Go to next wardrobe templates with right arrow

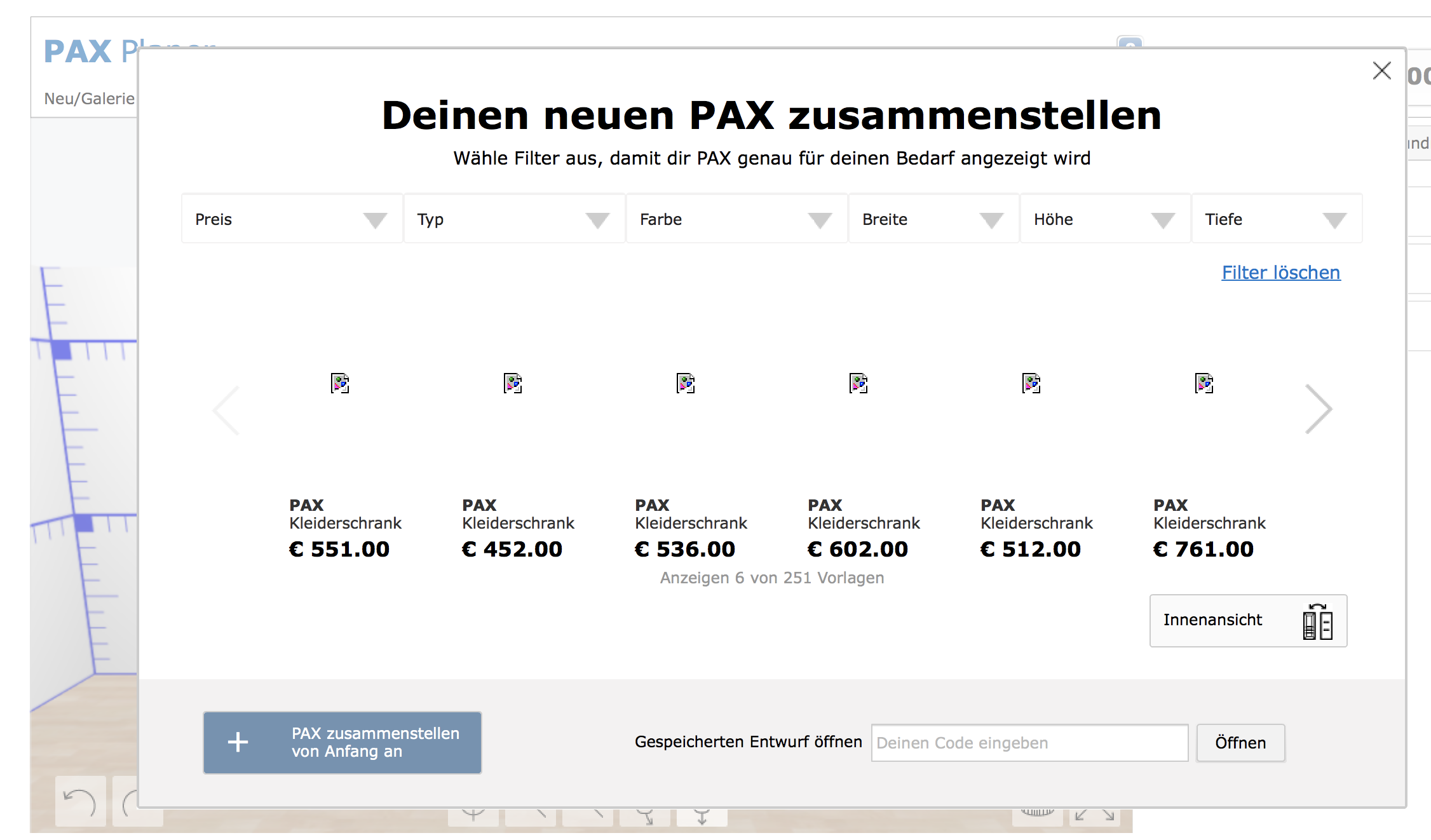click(x=1319, y=409)
